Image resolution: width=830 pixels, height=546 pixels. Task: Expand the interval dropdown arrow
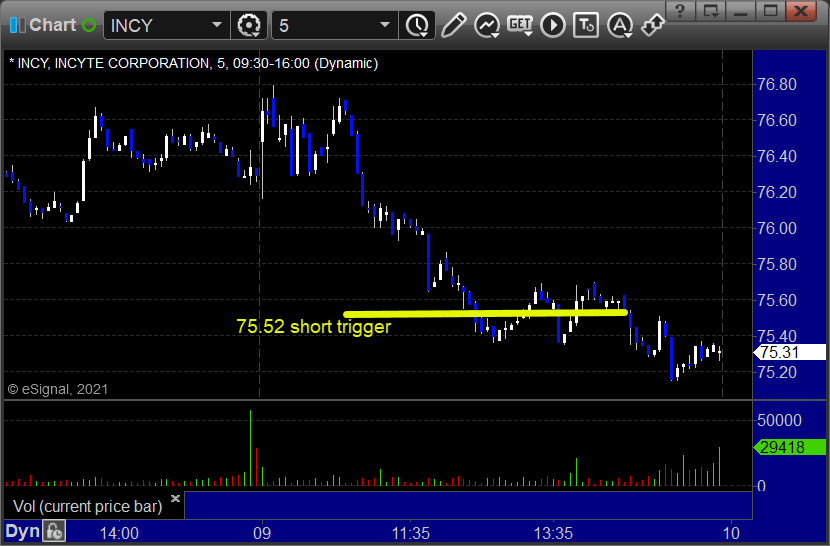tap(385, 25)
